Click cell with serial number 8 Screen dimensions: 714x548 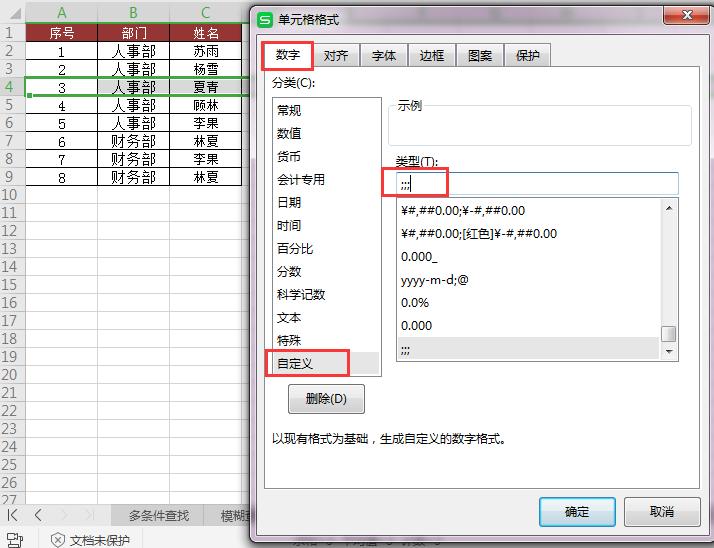click(61, 177)
